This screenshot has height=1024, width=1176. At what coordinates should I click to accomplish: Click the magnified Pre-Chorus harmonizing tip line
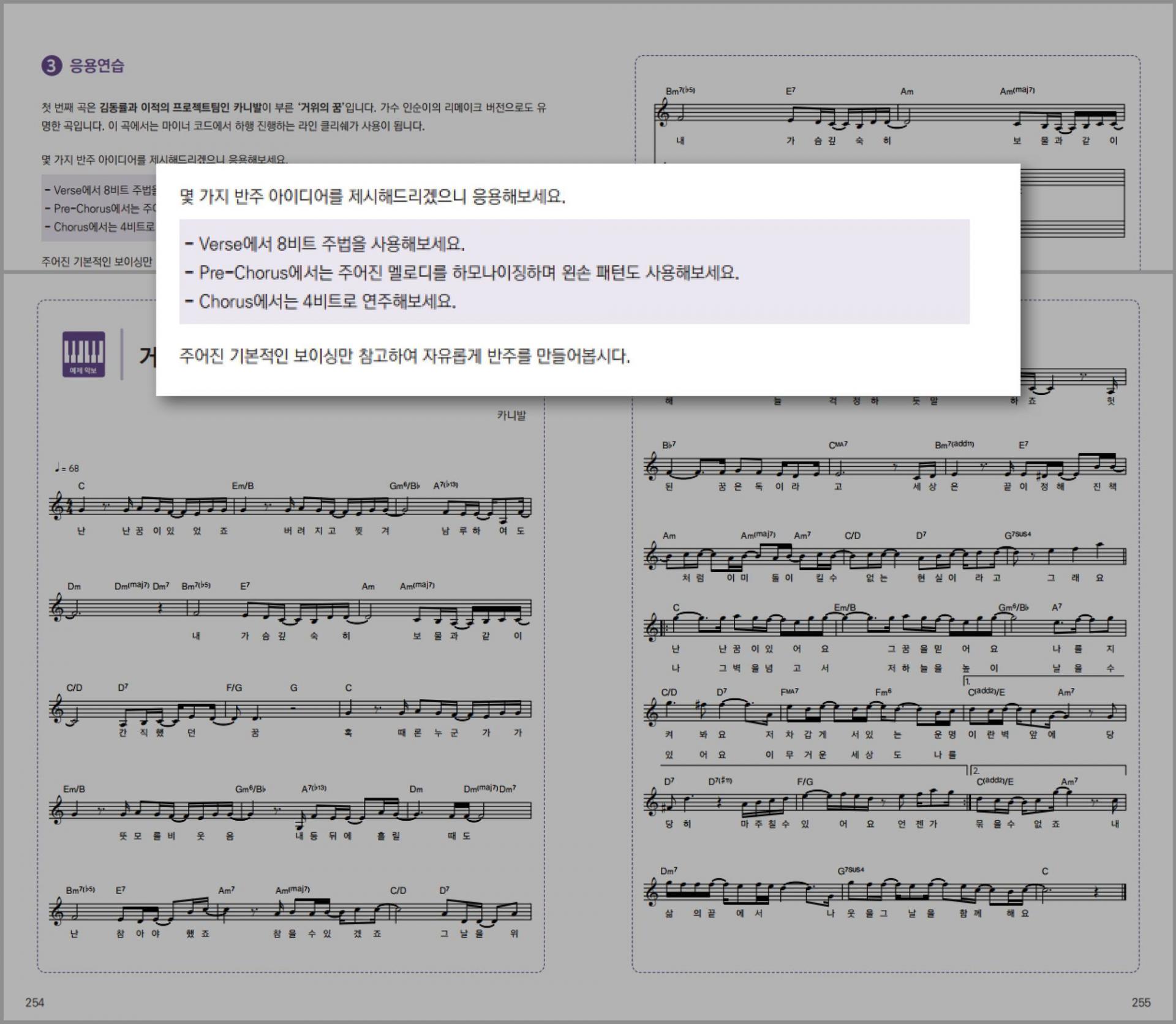(x=462, y=273)
